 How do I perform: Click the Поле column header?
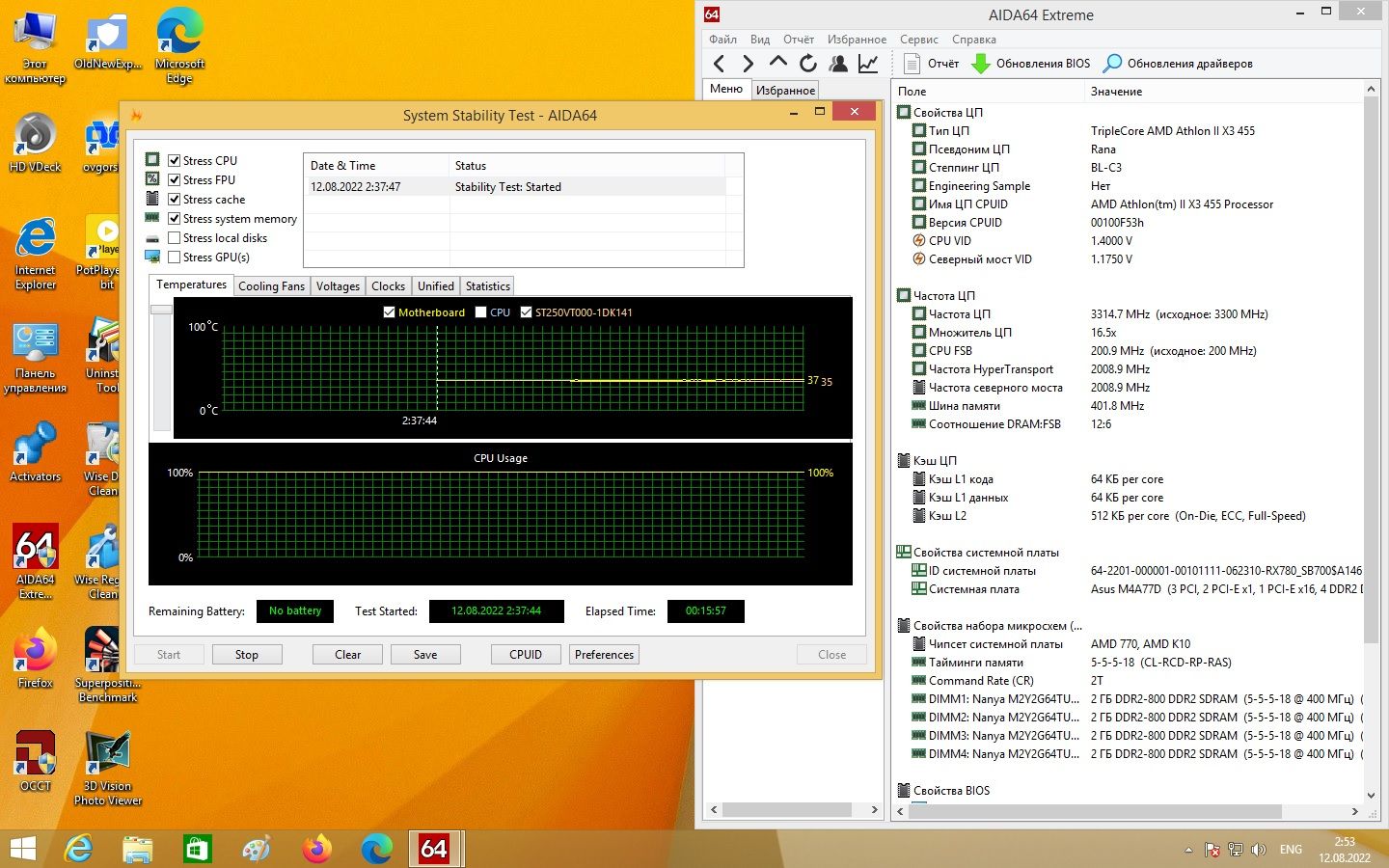[989, 92]
